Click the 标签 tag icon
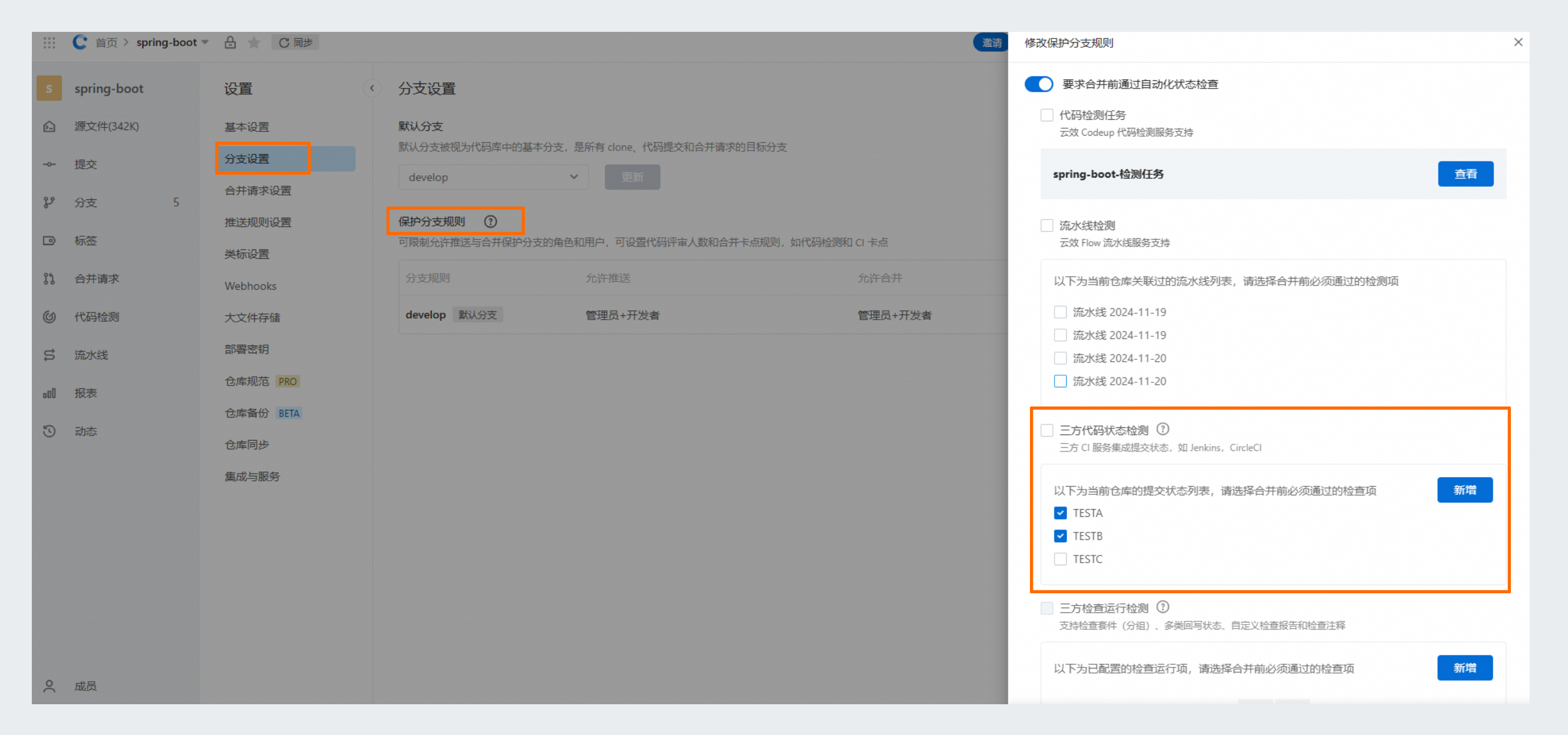 click(49, 241)
